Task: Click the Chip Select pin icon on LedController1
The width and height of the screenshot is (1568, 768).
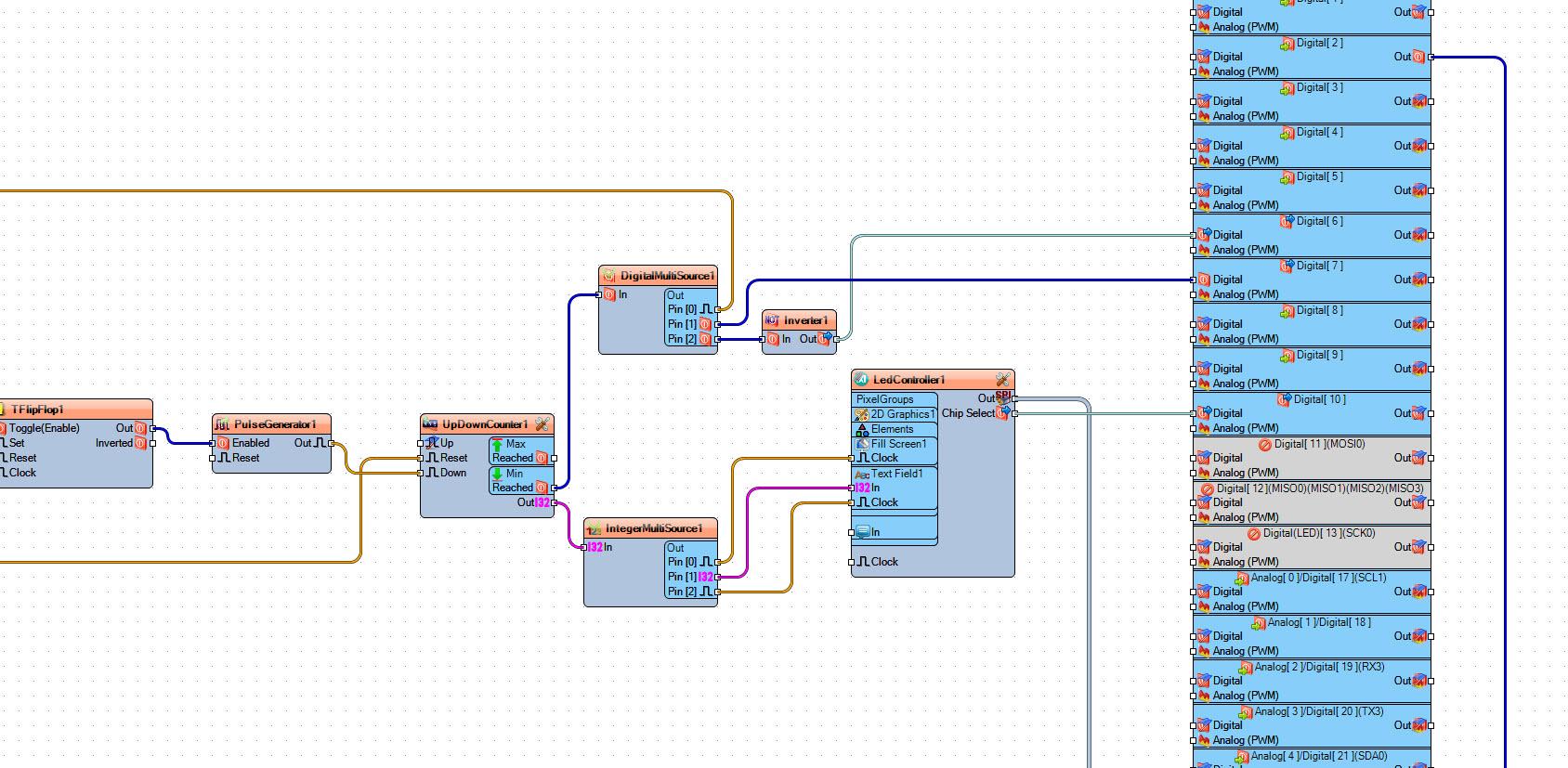Action: (1003, 412)
